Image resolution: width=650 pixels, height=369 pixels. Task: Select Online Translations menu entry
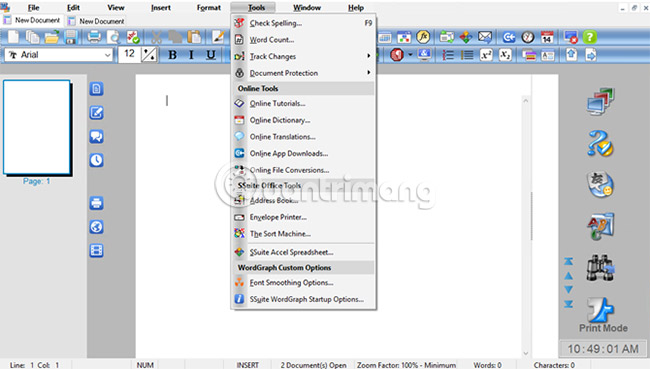(303, 137)
